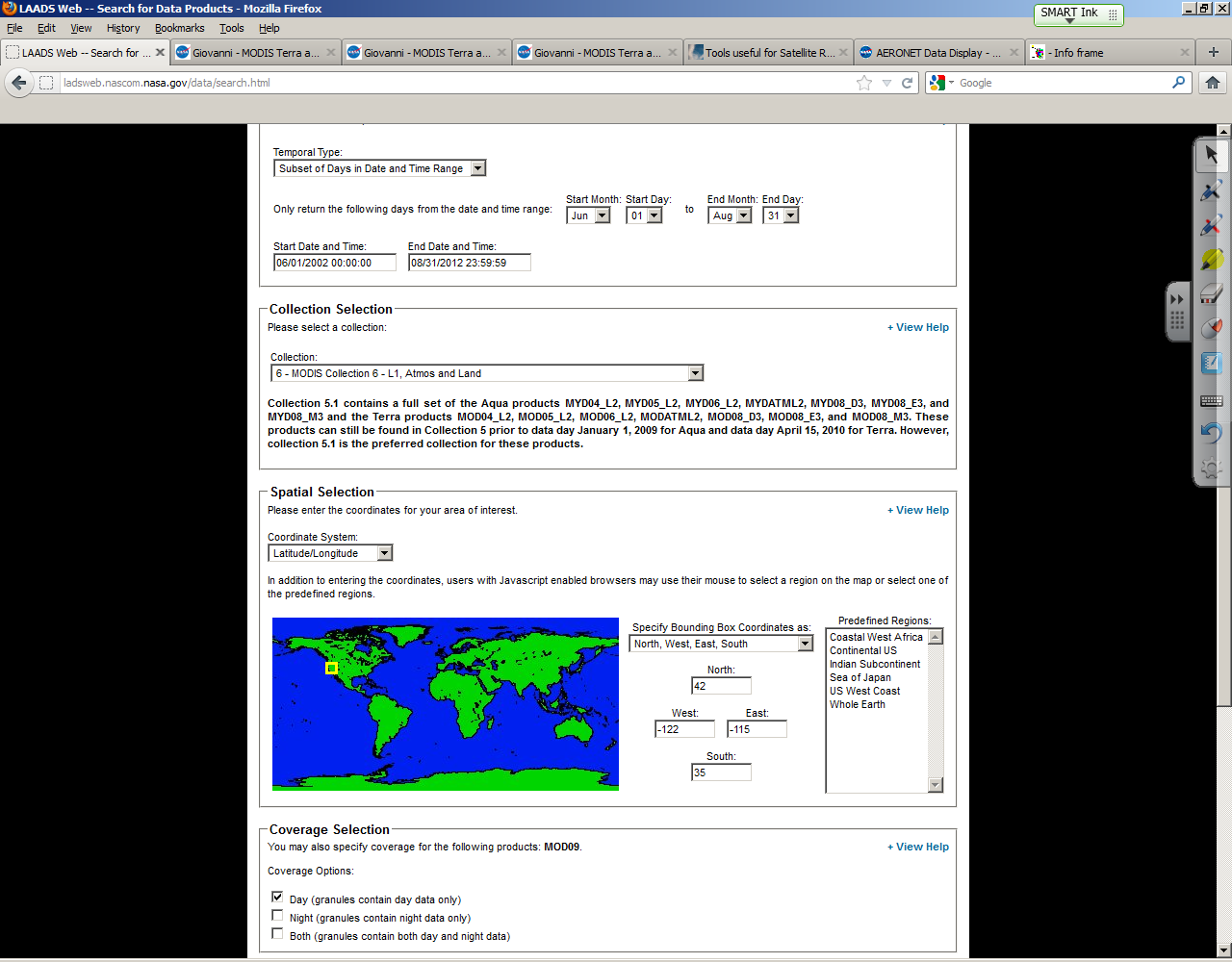This screenshot has height=962, width=1232.
Task: Pick the yellow highlighter tool
Action: tap(1211, 260)
